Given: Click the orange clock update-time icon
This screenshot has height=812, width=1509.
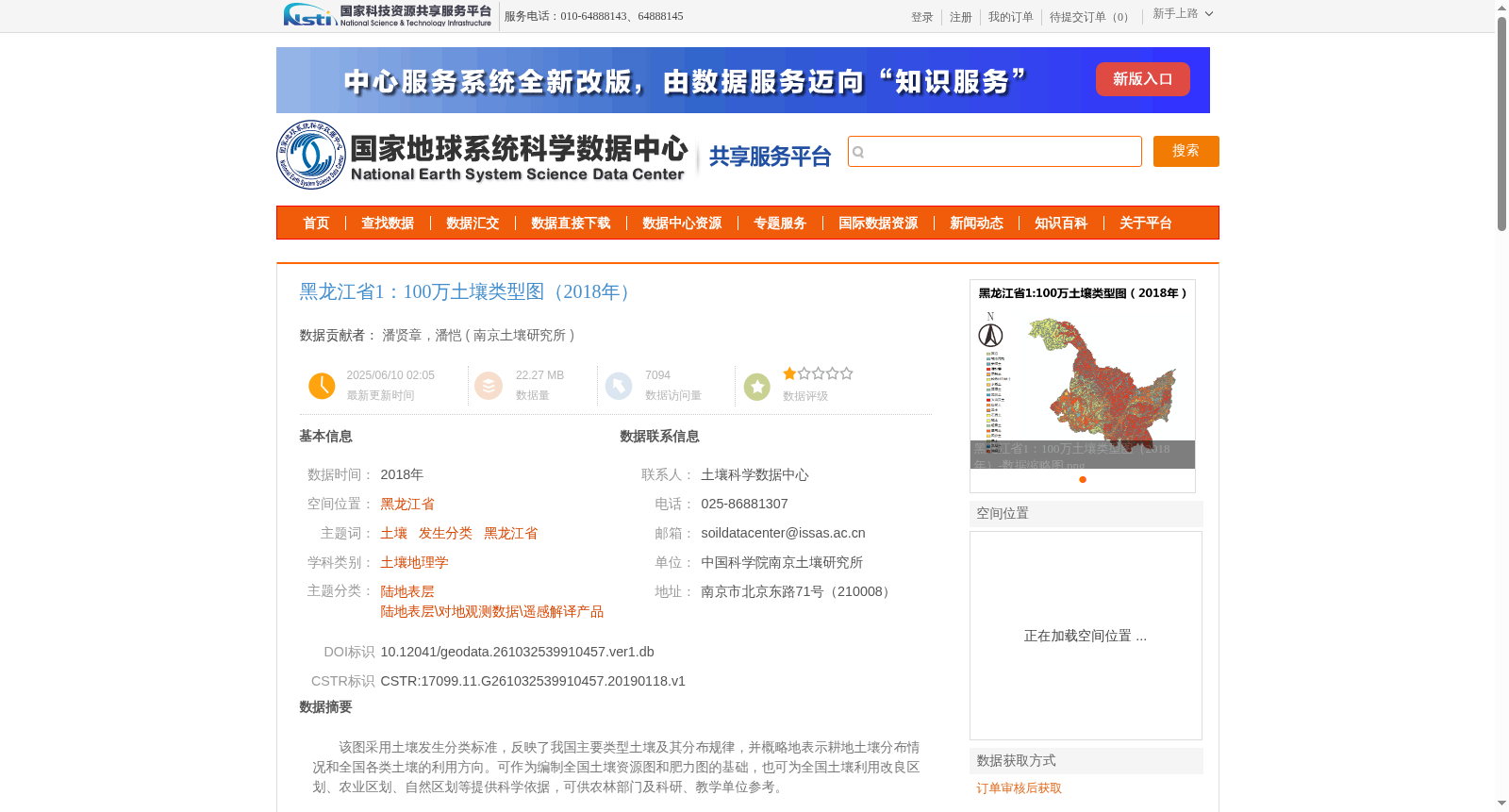Looking at the screenshot, I should 322,386.
